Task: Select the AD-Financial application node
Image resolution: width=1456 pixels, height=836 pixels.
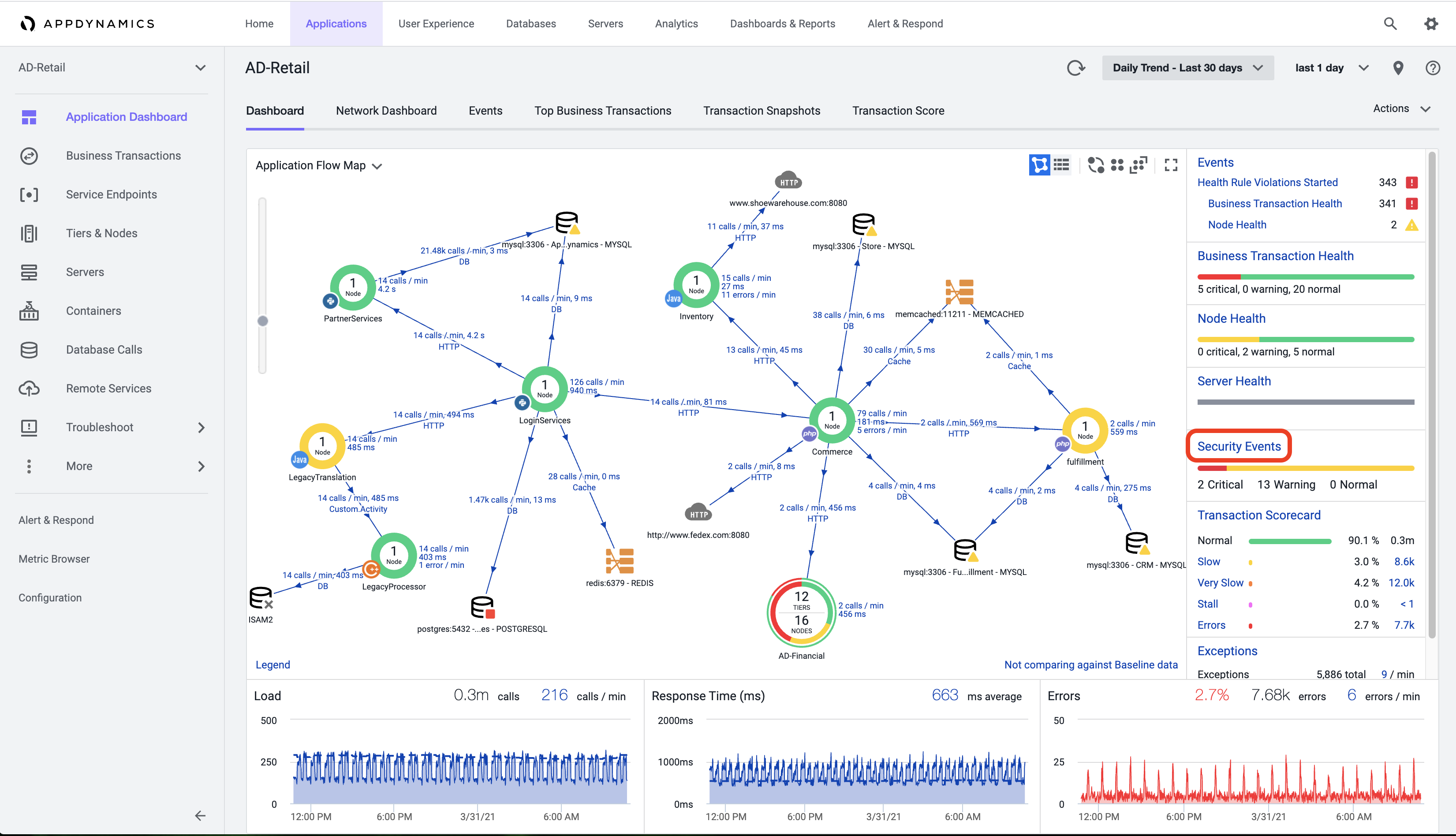Action: click(802, 612)
